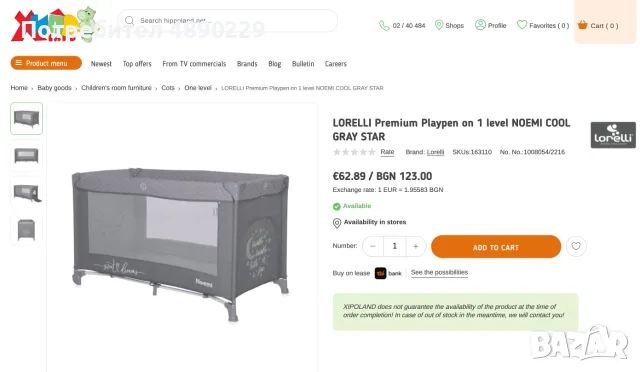Decrease quantity with minus button
The height and width of the screenshot is (372, 640).
373,246
